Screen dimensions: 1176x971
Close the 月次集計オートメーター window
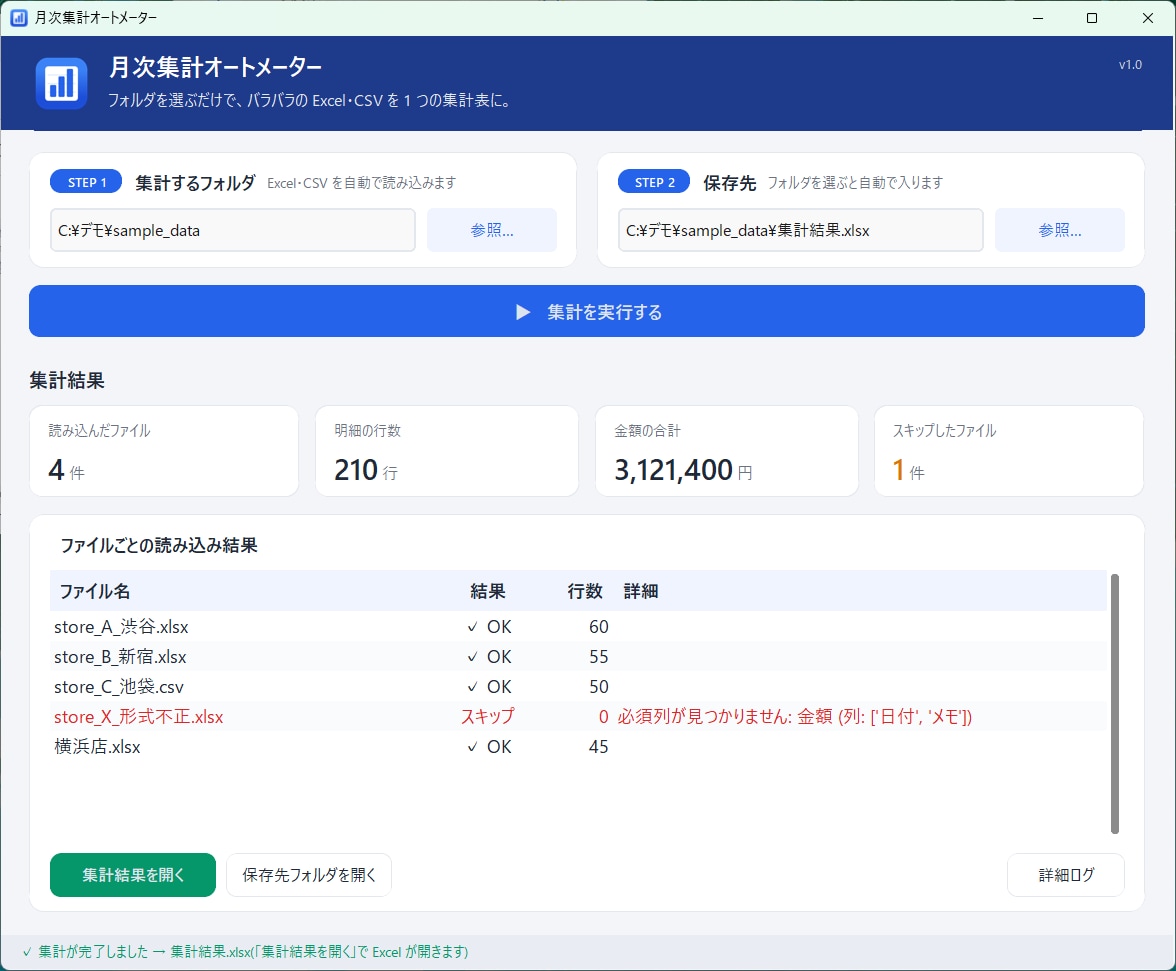click(1148, 18)
